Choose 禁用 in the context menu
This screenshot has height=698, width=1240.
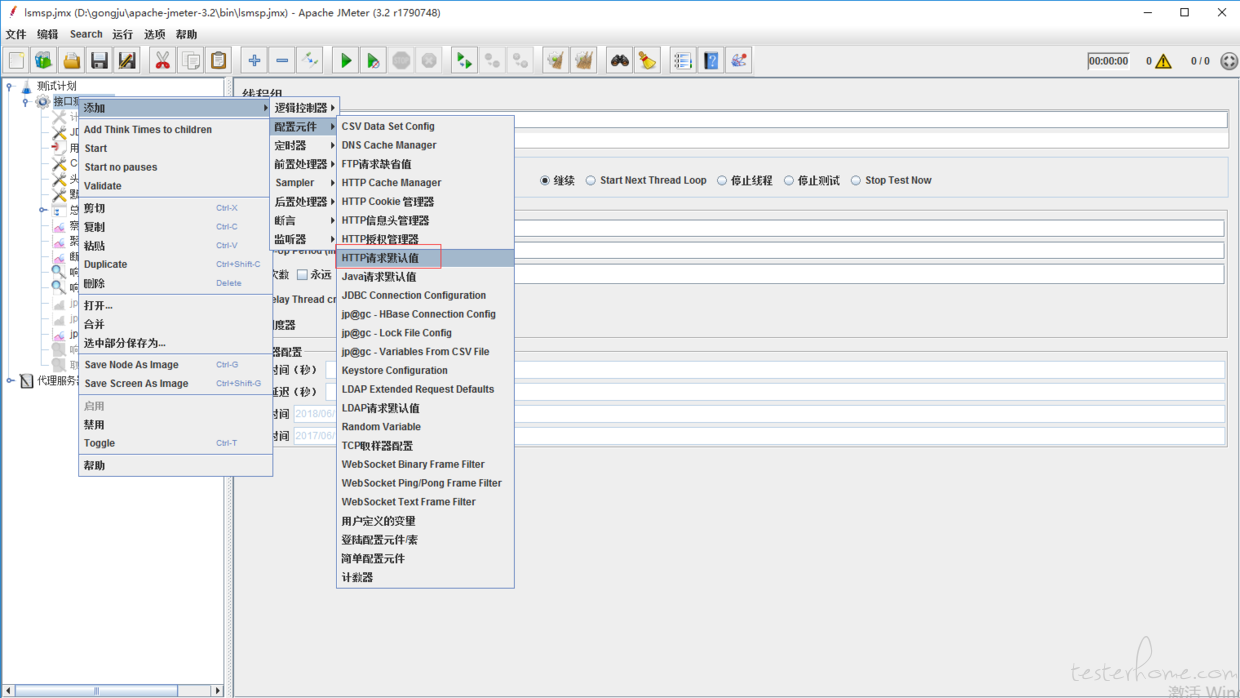coord(175,425)
